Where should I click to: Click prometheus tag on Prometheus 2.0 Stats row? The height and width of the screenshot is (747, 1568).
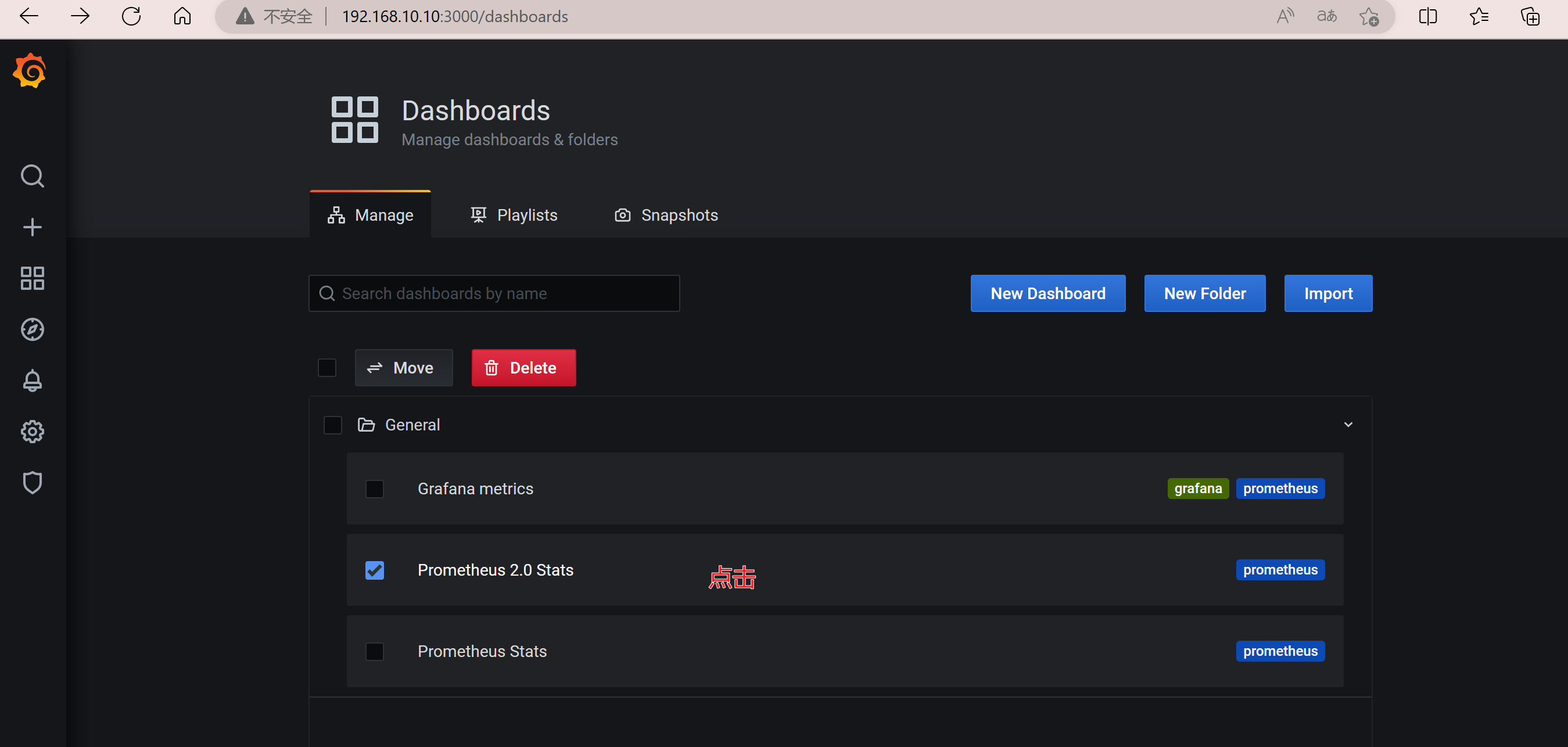[x=1280, y=570]
